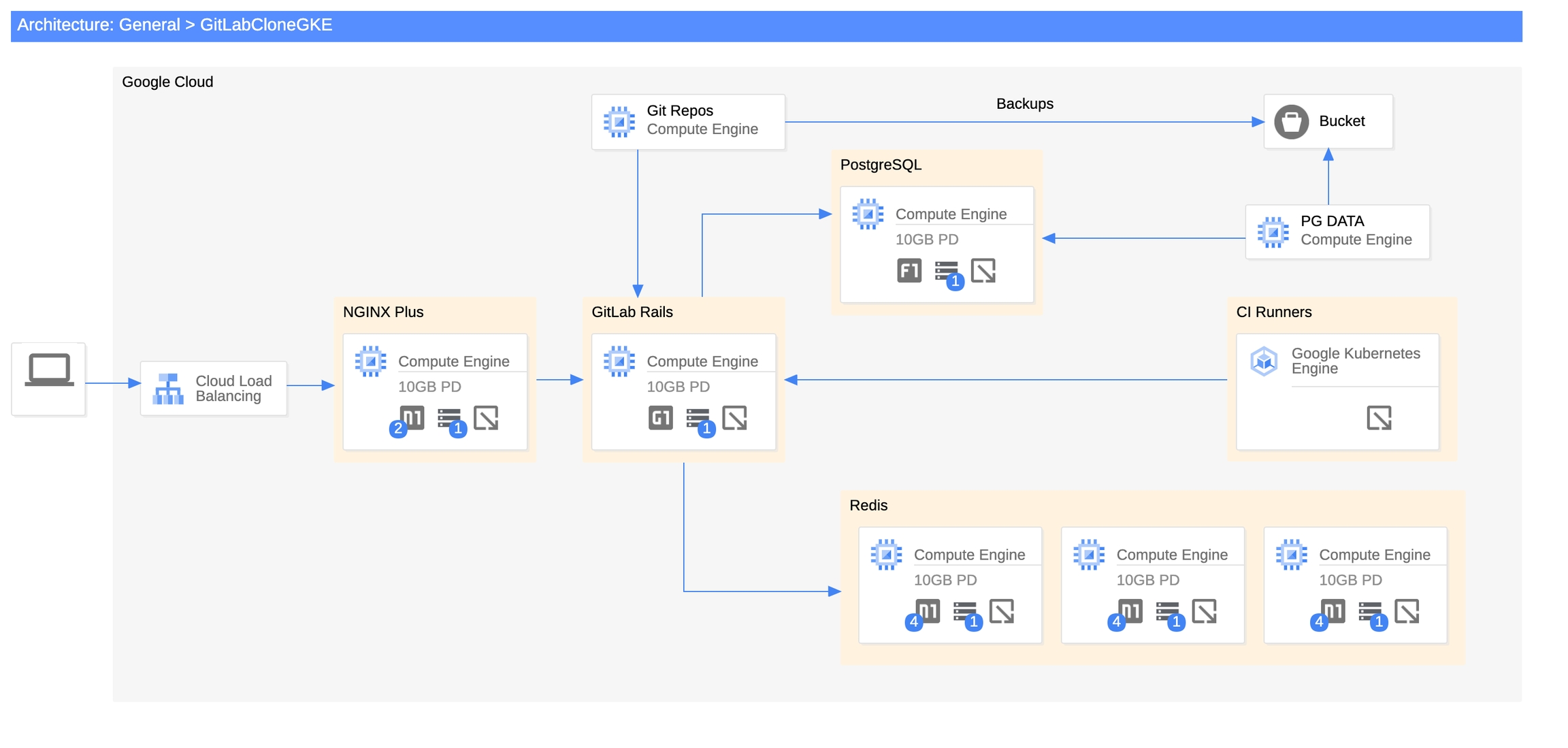
Task: Click the external link icon in CI Runners card
Action: [x=1379, y=417]
